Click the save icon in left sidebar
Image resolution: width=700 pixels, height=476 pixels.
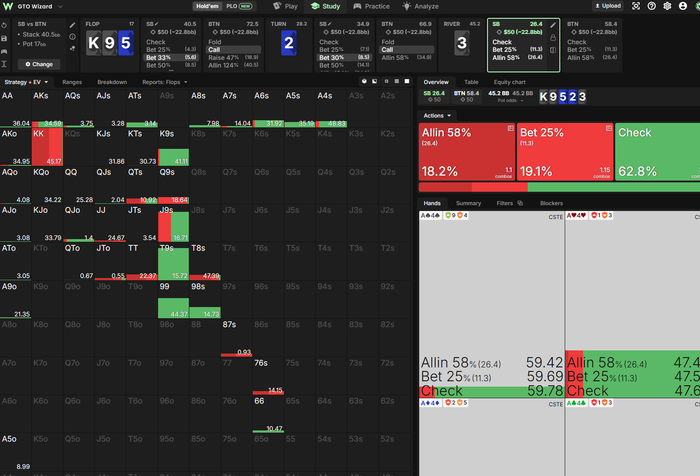[x=4, y=38]
